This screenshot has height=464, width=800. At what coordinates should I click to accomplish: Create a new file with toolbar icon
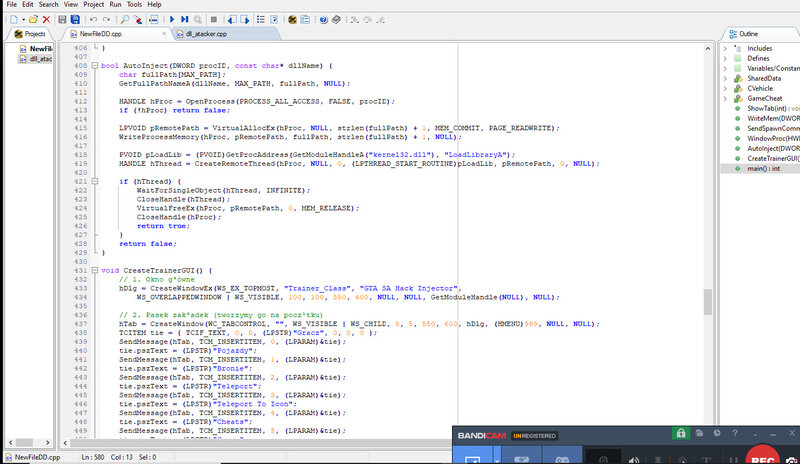(14, 19)
